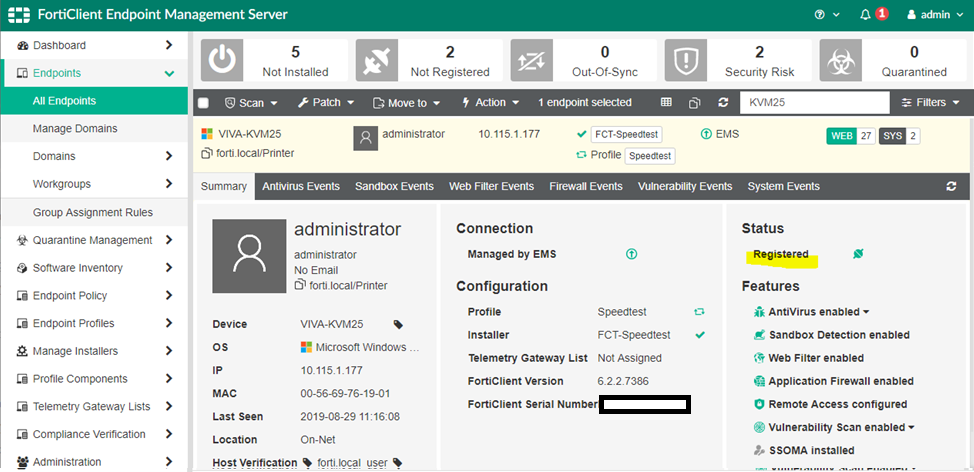The image size is (974, 472).
Task: Refresh the endpoint list via toolbar icon
Action: tap(723, 103)
